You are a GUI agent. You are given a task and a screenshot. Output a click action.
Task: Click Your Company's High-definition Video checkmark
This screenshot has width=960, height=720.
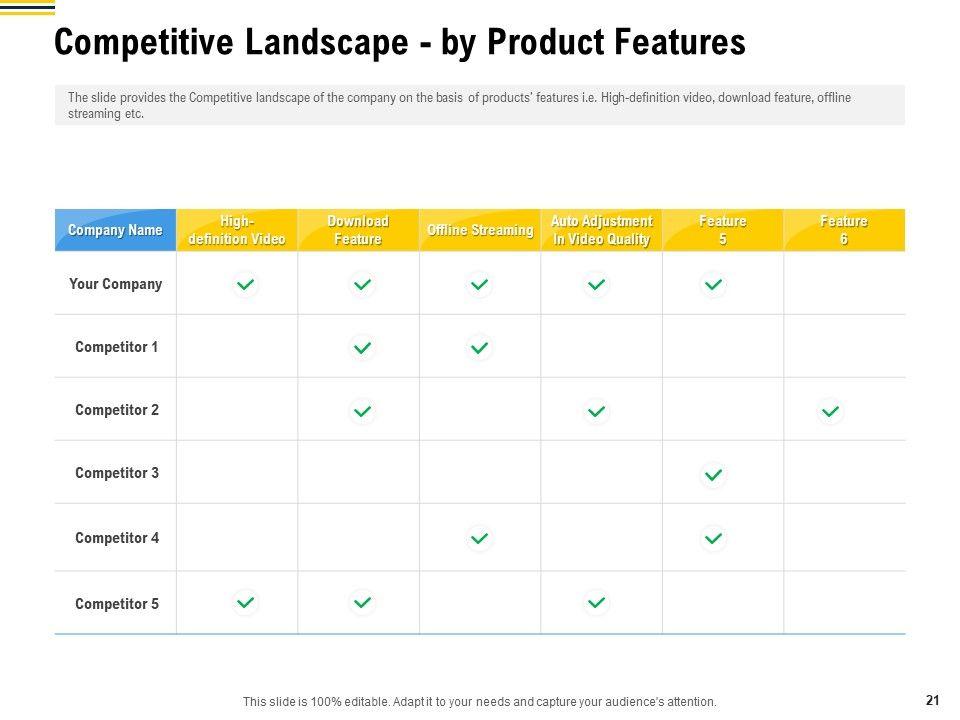point(245,285)
